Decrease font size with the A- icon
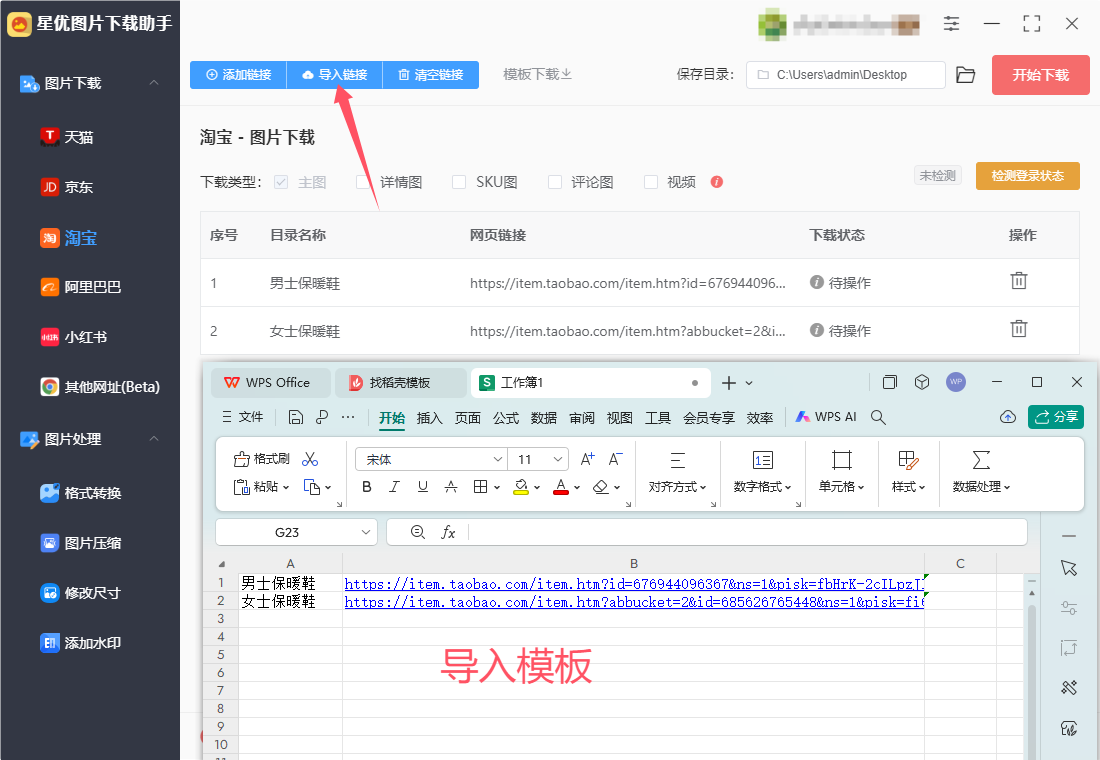The height and width of the screenshot is (760, 1100). (615, 459)
